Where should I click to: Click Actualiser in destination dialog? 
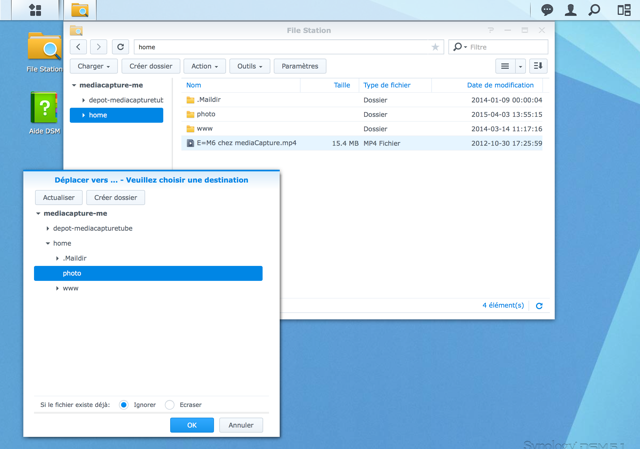(x=59, y=198)
